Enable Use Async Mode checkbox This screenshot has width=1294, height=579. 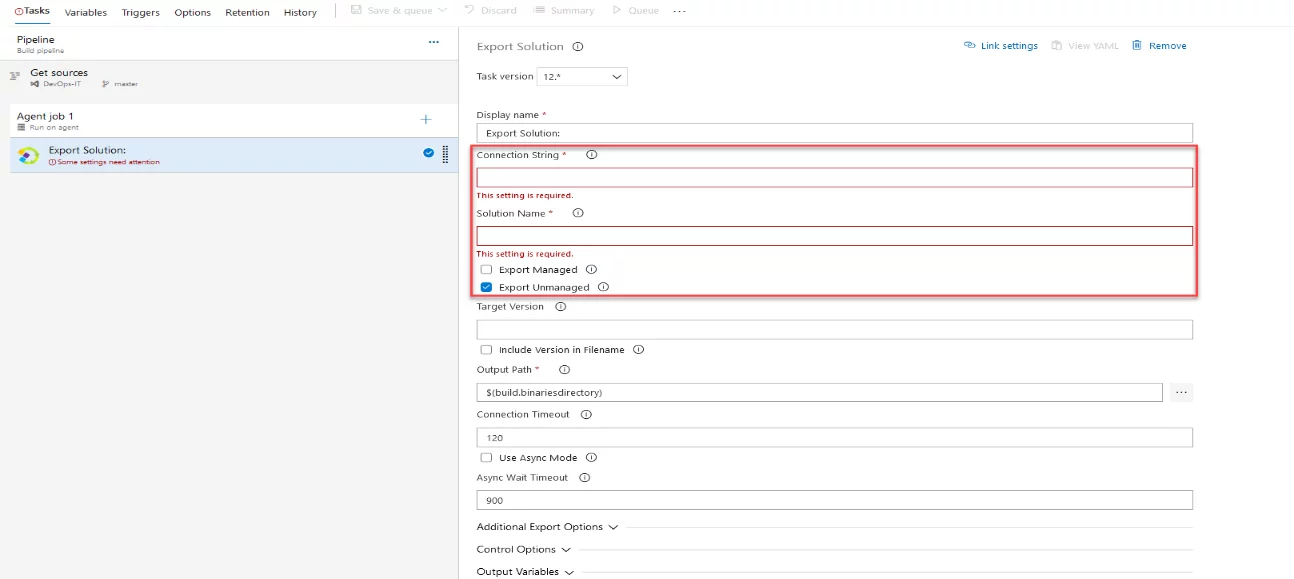coord(486,458)
